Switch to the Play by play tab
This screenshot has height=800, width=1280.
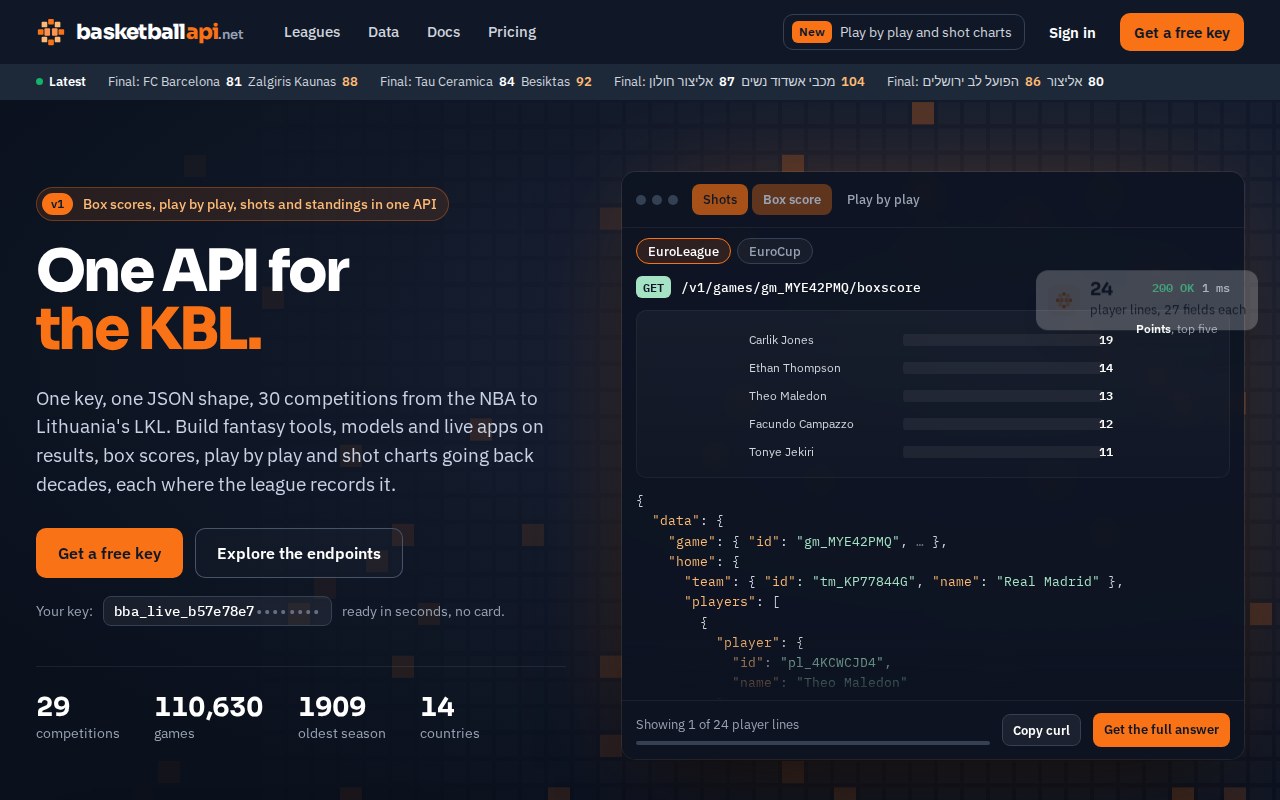pos(883,199)
